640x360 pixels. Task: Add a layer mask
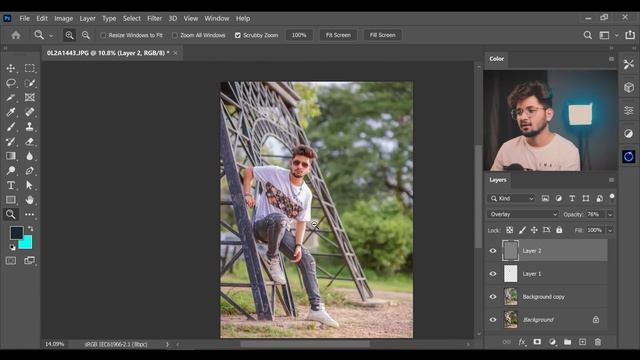[x=537, y=342]
